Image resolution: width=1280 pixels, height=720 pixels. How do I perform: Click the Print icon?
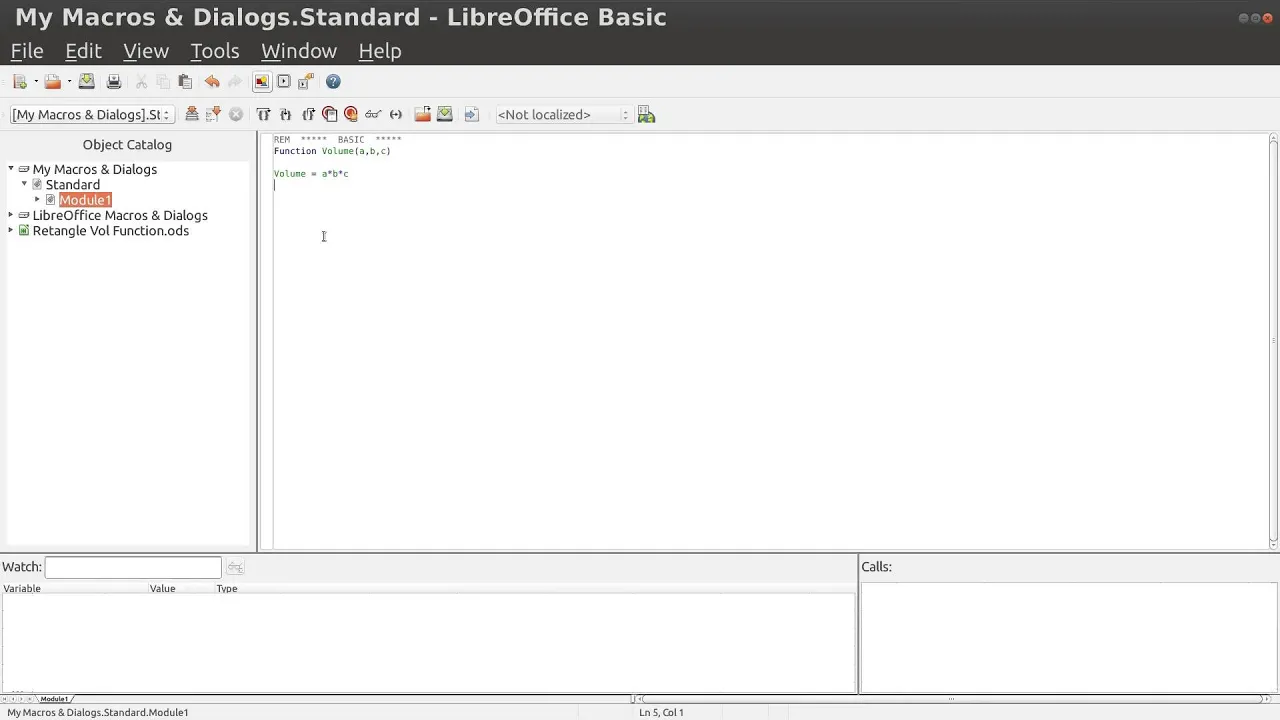coord(114,82)
